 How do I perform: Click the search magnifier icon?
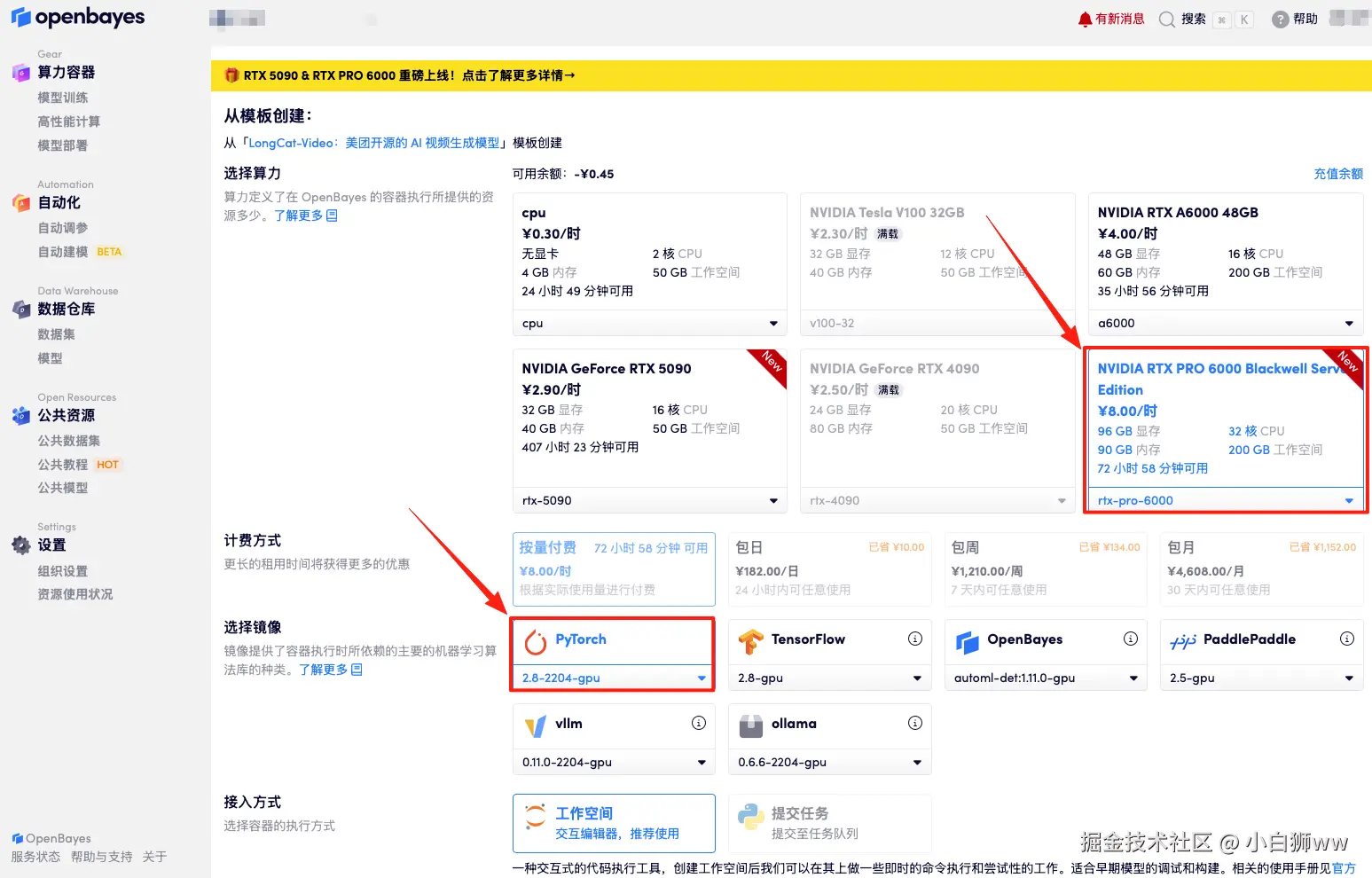click(1167, 19)
